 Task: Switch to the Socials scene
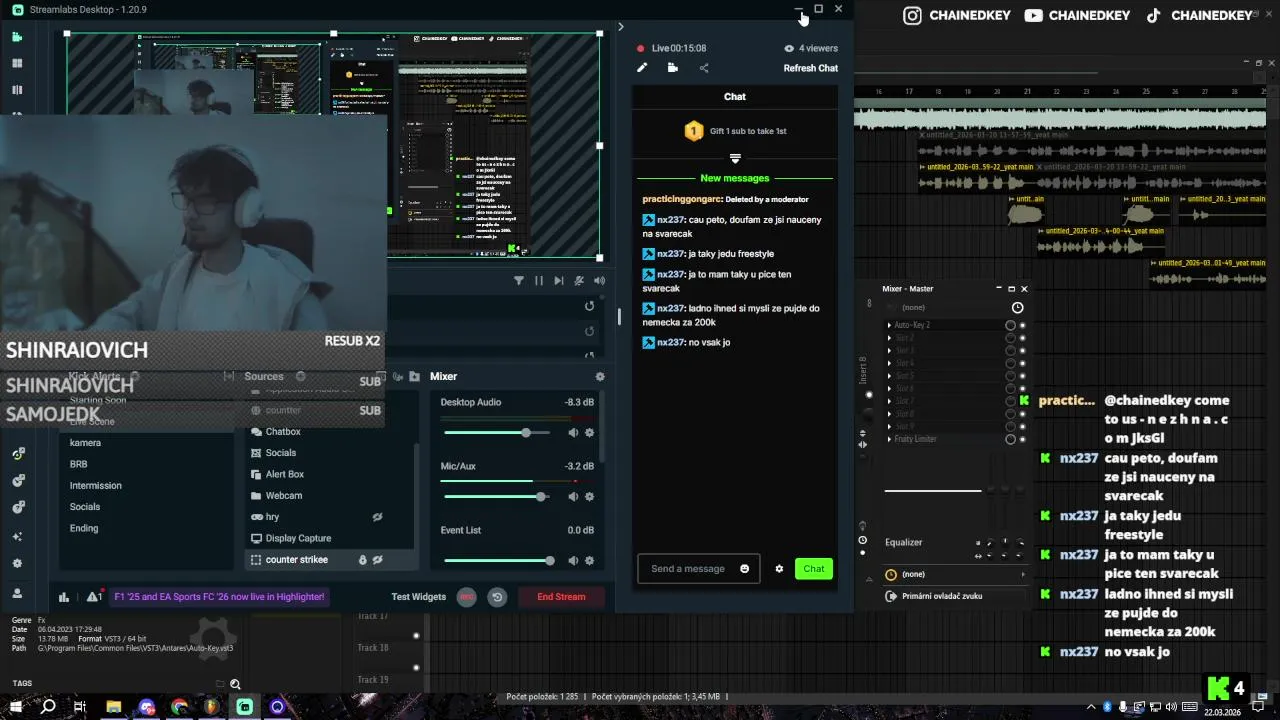[85, 507]
